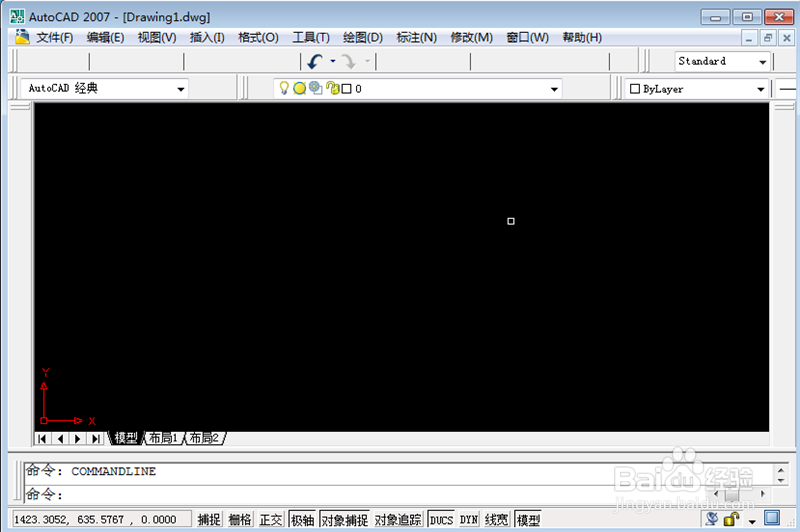Image resolution: width=800 pixels, height=532 pixels.
Task: Toggle 捕捉 snap mode
Action: click(209, 520)
